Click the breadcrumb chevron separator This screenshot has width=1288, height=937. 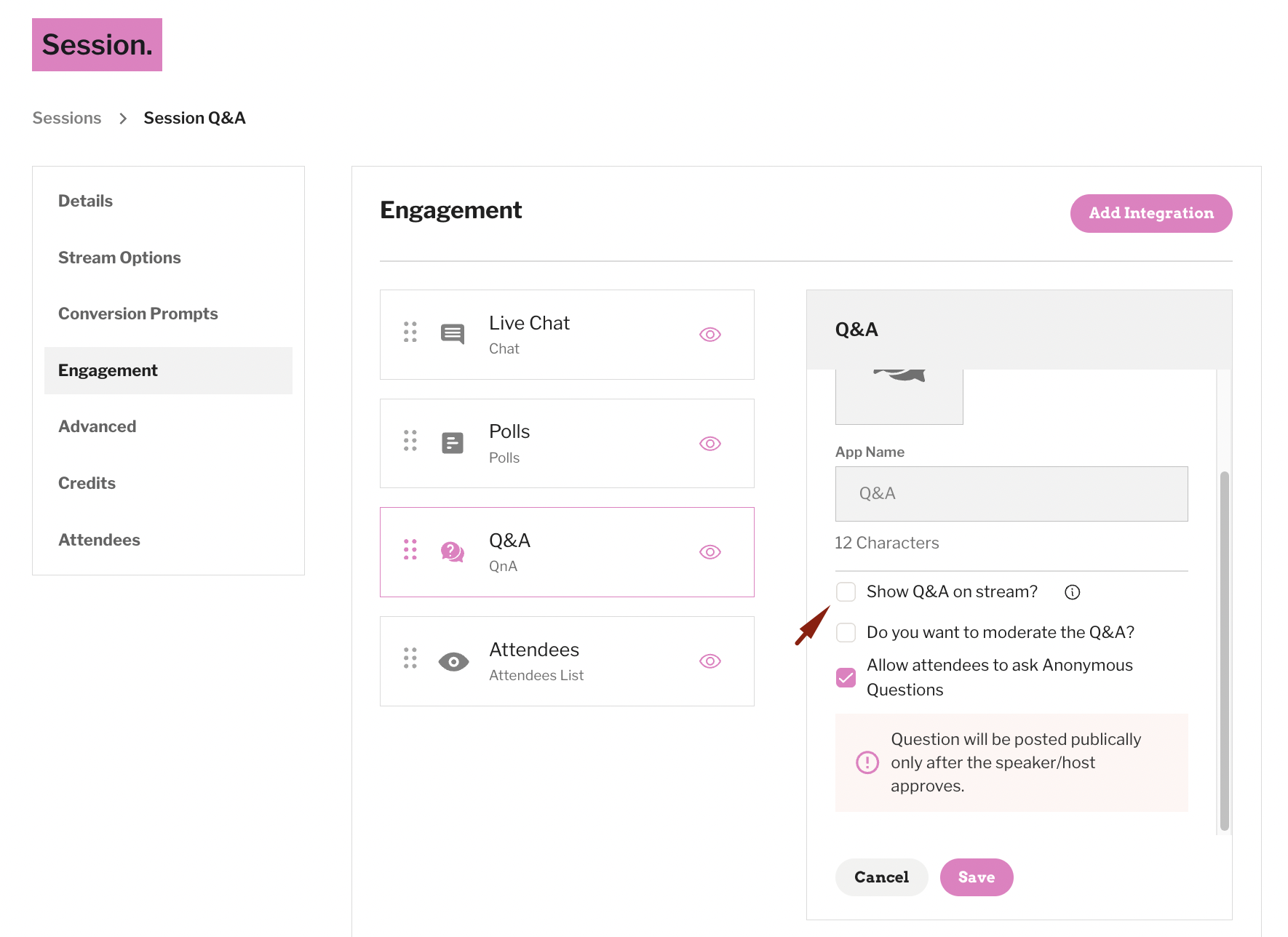pos(123,119)
